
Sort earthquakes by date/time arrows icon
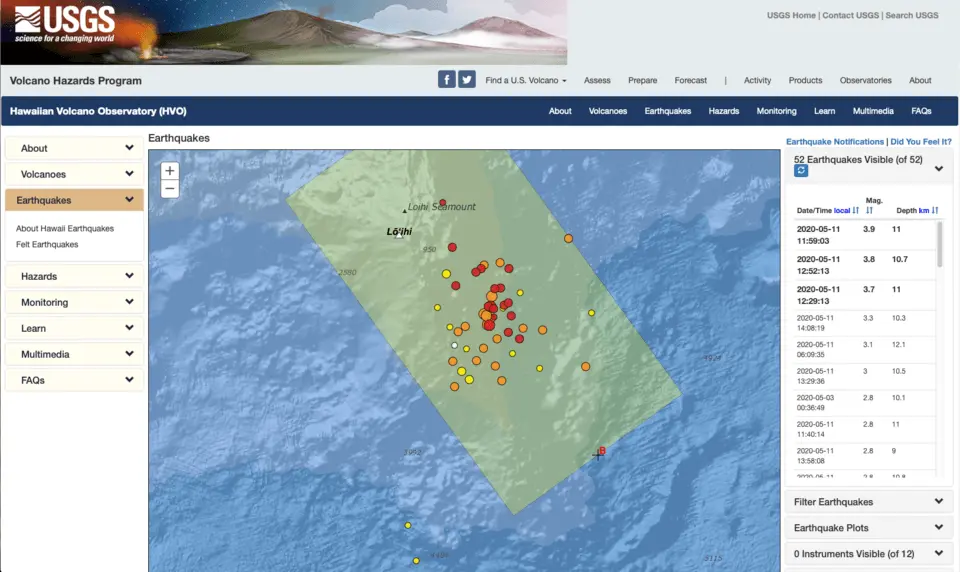click(x=856, y=210)
